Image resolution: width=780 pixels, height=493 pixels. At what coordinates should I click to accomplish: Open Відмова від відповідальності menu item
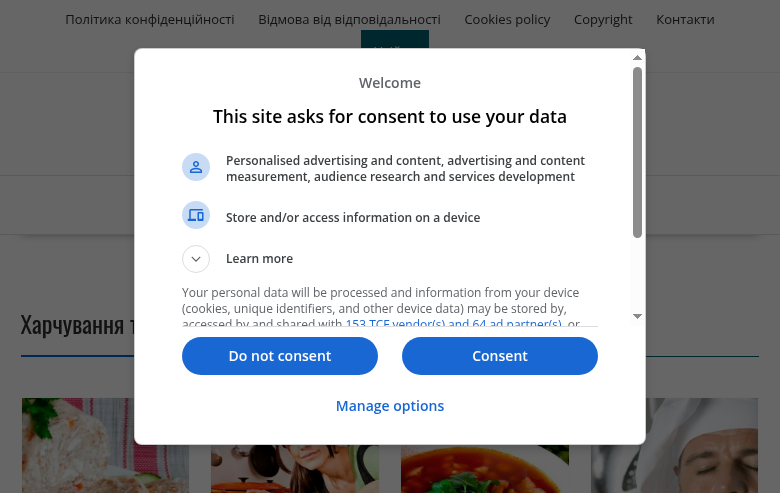point(349,19)
